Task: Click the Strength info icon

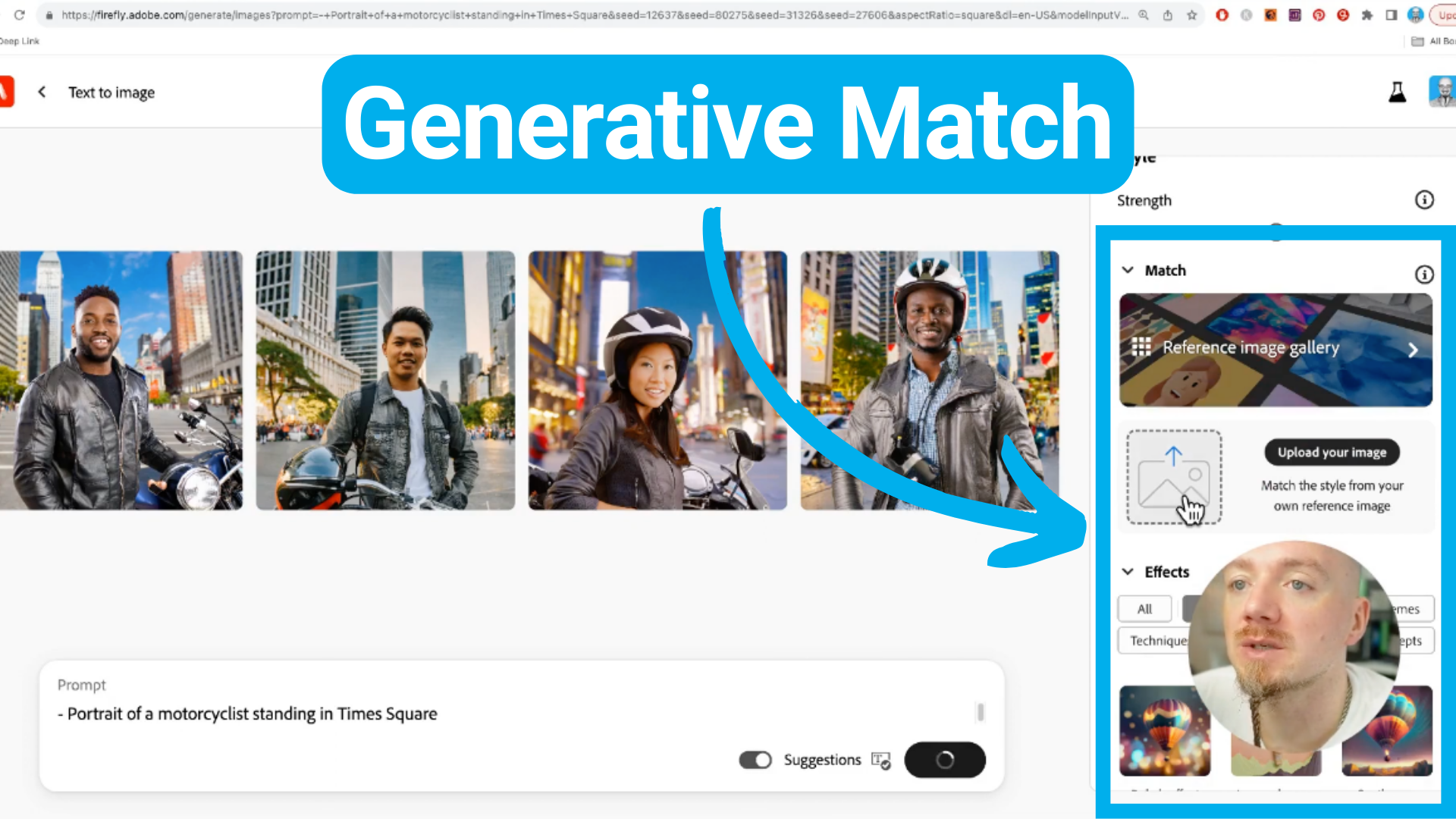Action: (x=1424, y=199)
